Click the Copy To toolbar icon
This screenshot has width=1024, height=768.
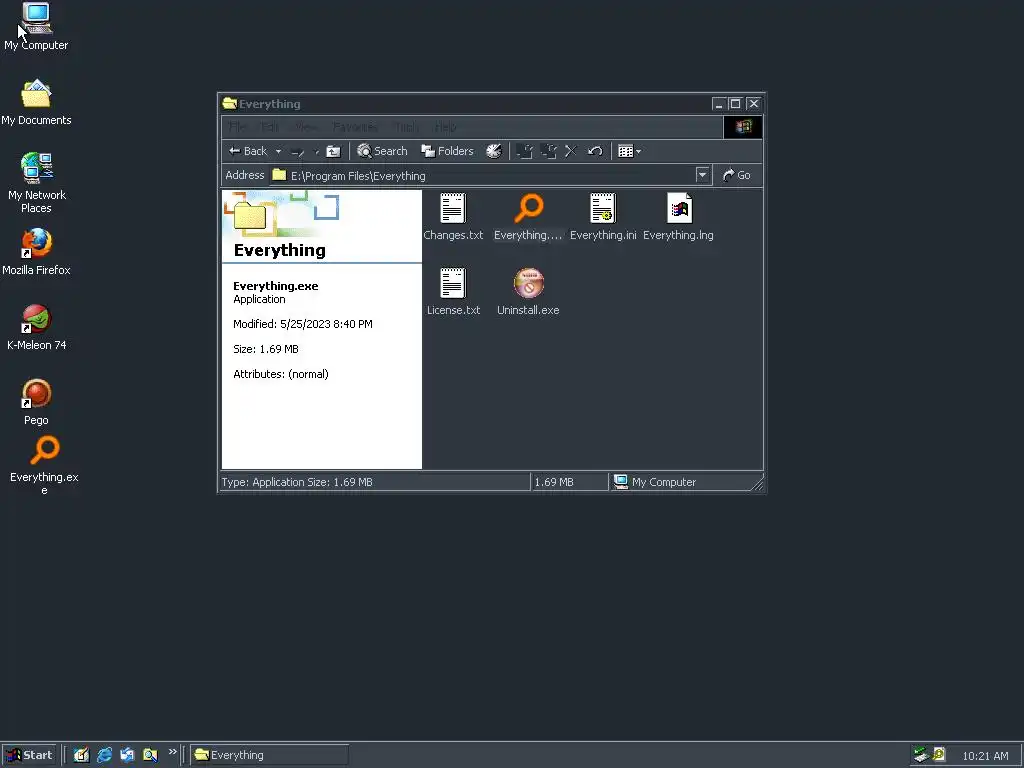[549, 152]
